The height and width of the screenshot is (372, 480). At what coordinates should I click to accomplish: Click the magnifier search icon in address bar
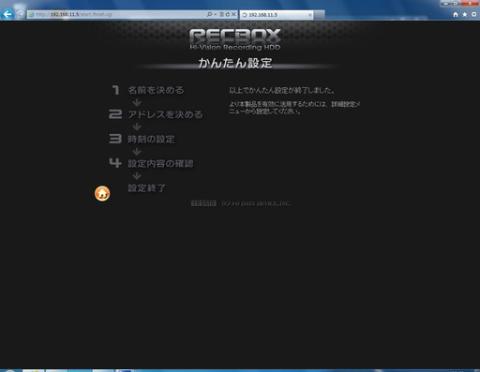point(209,14)
